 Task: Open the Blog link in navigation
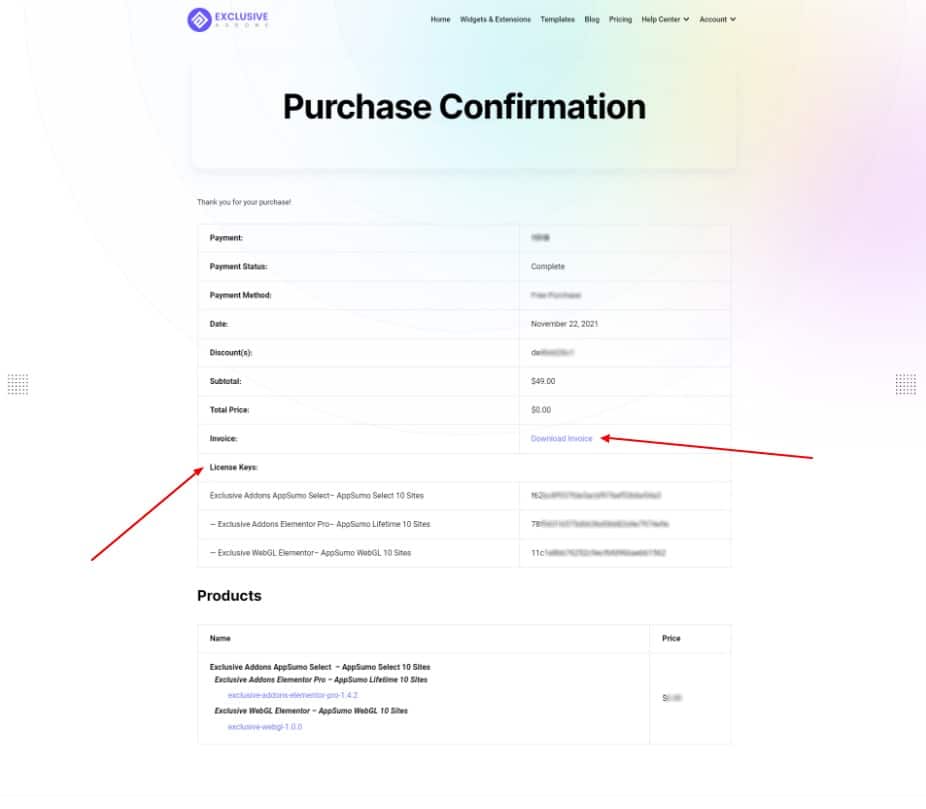[592, 19]
